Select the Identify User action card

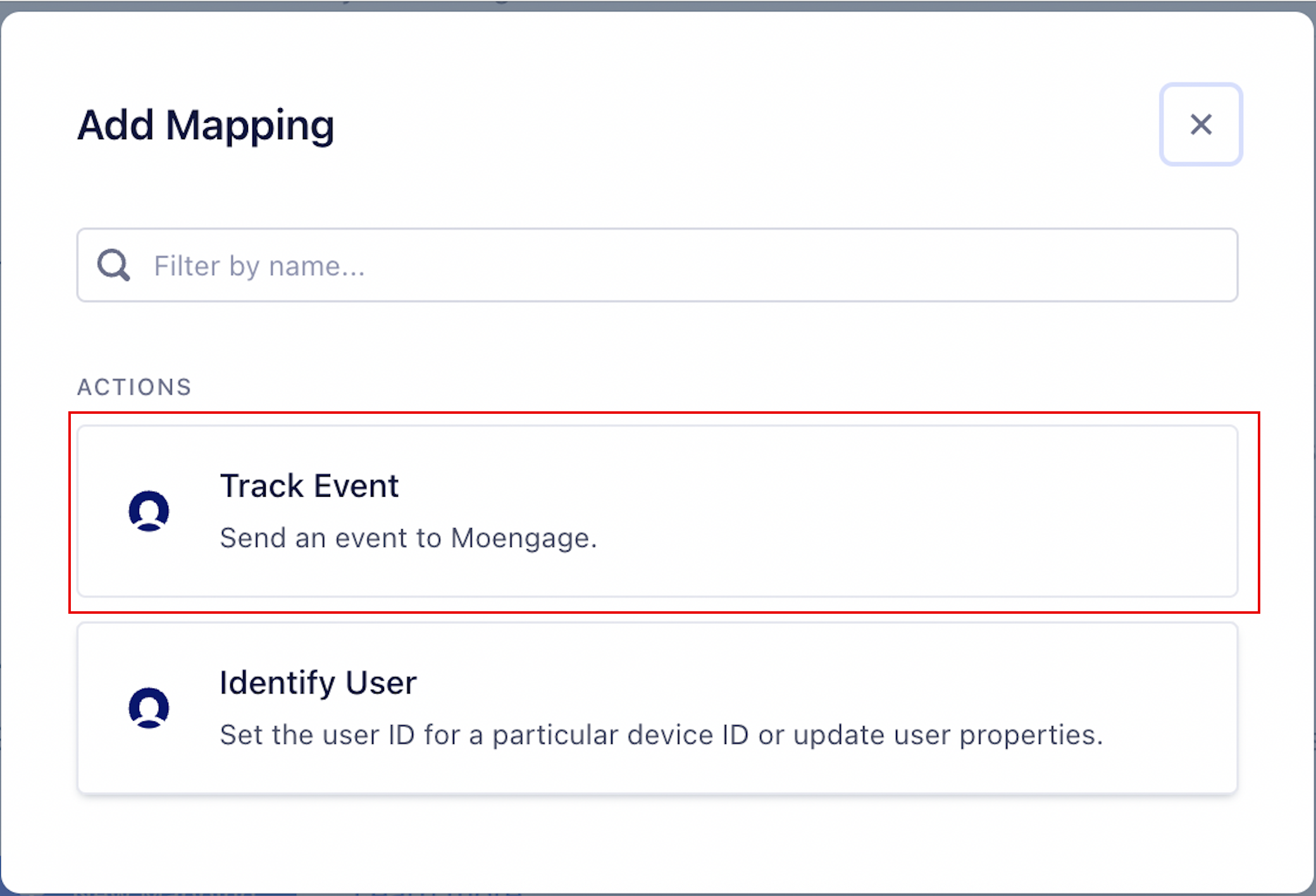pyautogui.click(x=657, y=708)
